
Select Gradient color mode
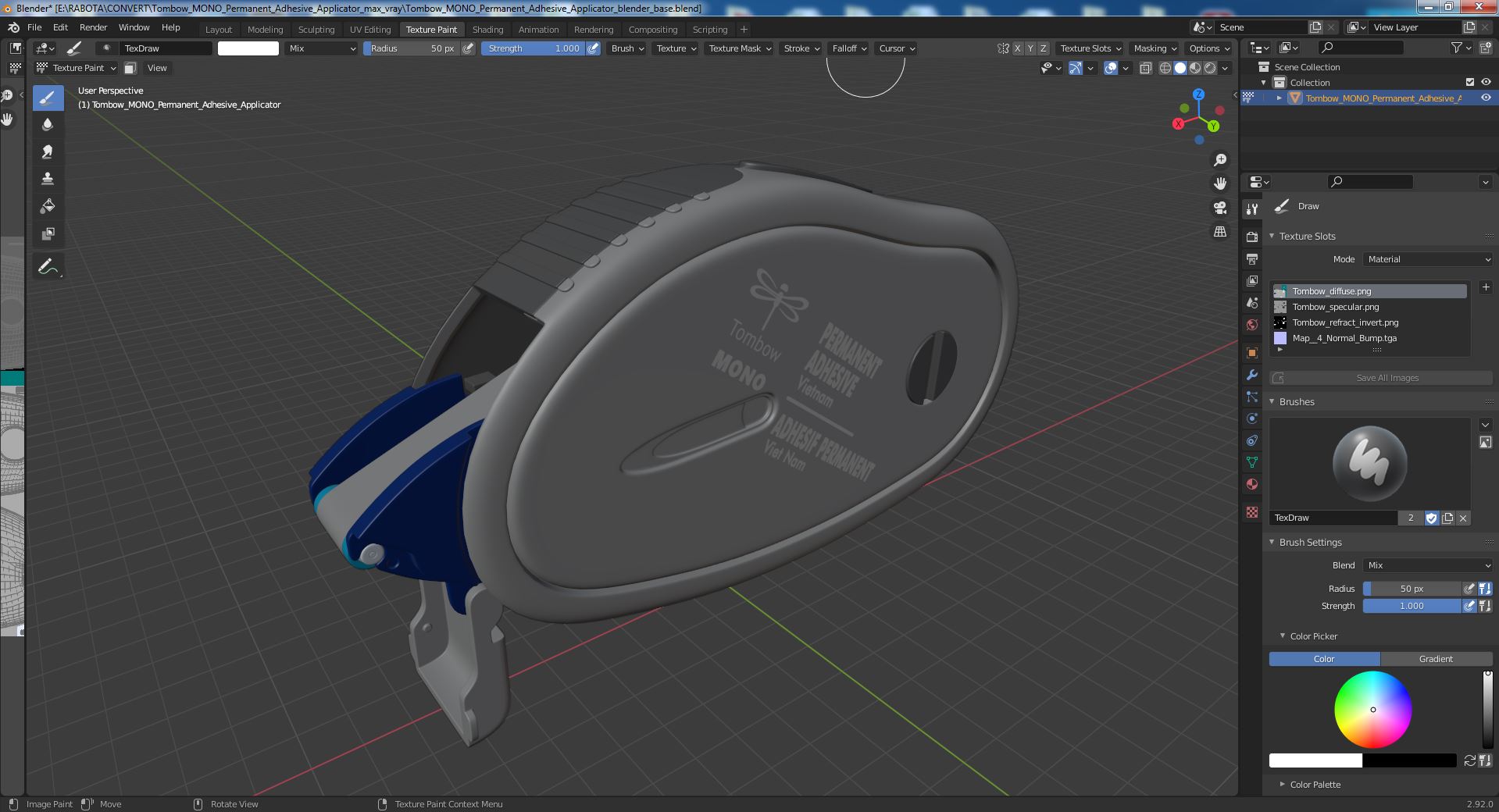pos(1436,659)
